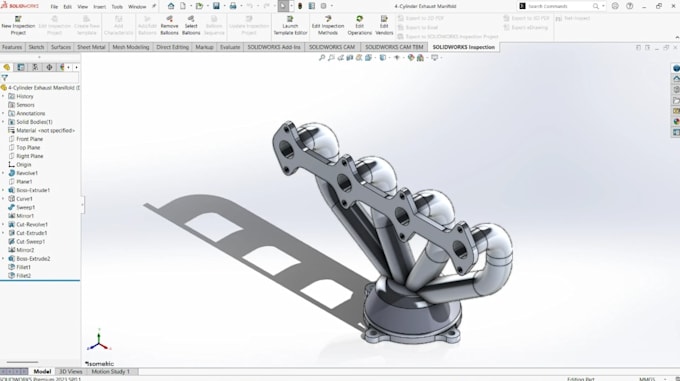This screenshot has width=680, height=381.
Task: Click the Previous View icon
Action: click(340, 58)
